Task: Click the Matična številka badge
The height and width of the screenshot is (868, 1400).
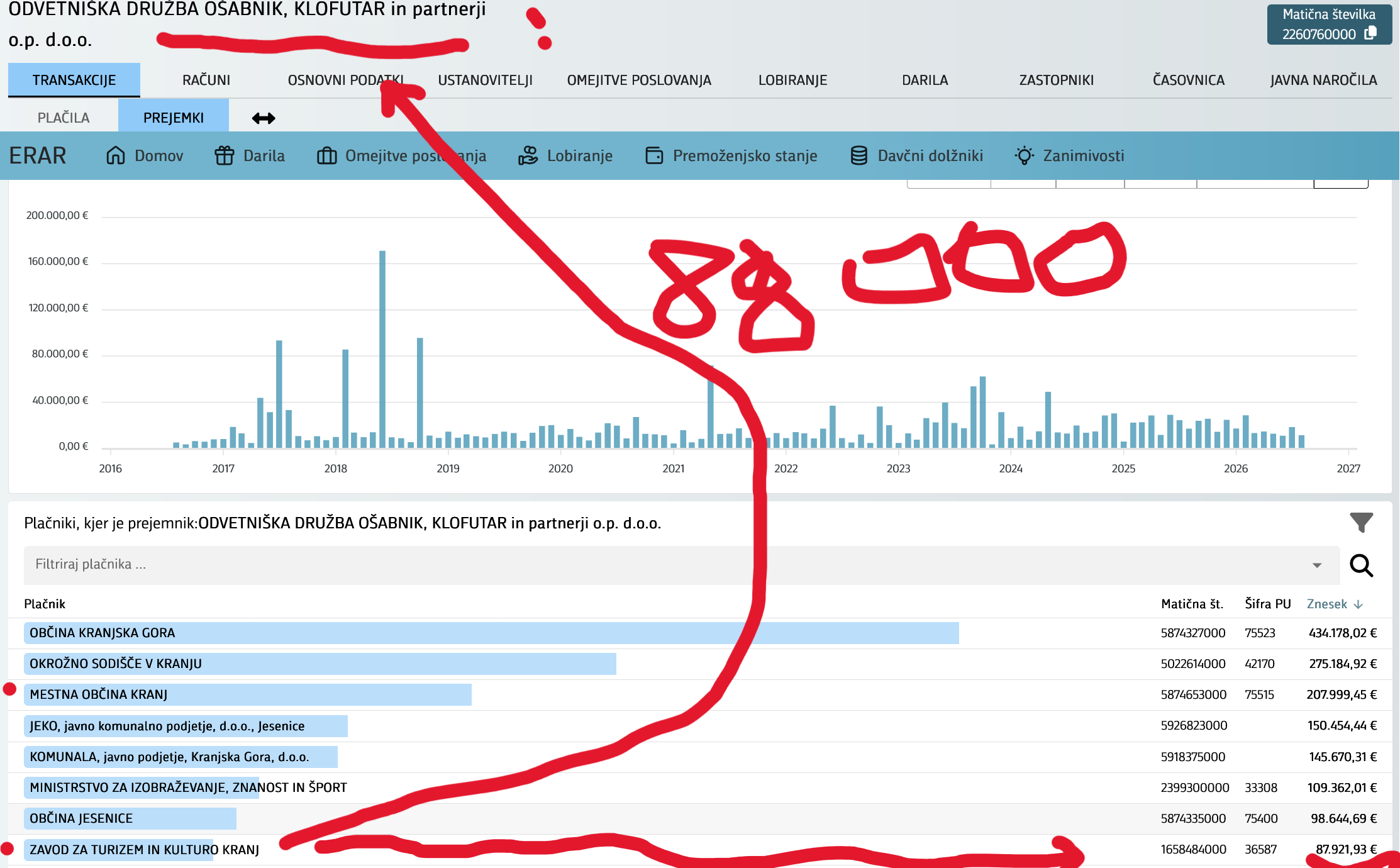Action: click(1329, 24)
